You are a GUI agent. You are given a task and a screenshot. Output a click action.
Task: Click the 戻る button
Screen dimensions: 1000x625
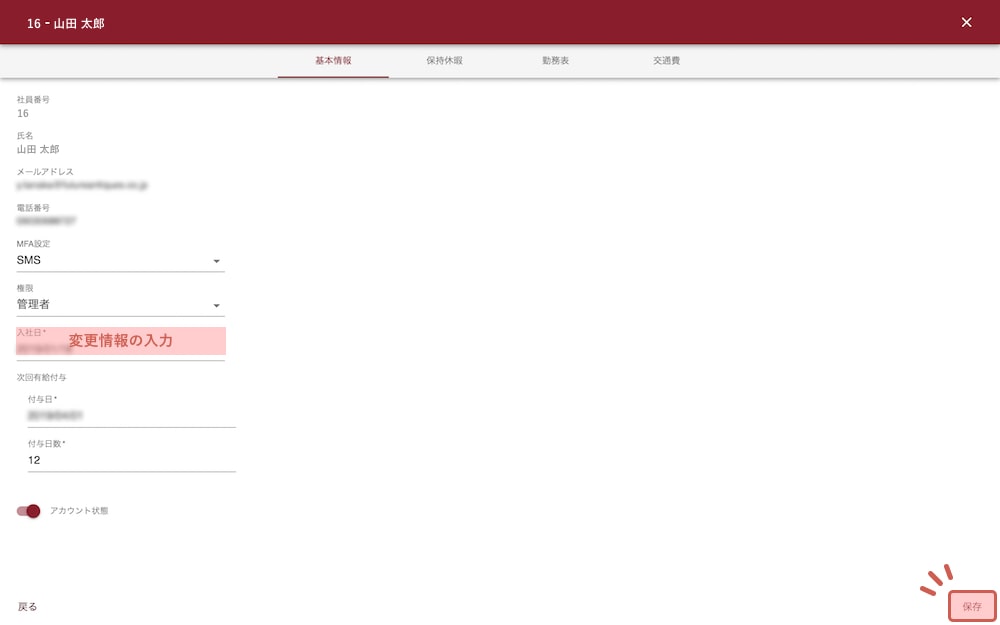coord(28,607)
